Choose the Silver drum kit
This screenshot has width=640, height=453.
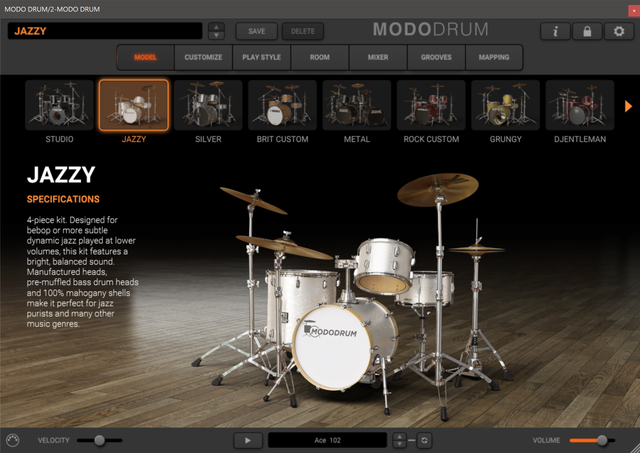[x=208, y=105]
